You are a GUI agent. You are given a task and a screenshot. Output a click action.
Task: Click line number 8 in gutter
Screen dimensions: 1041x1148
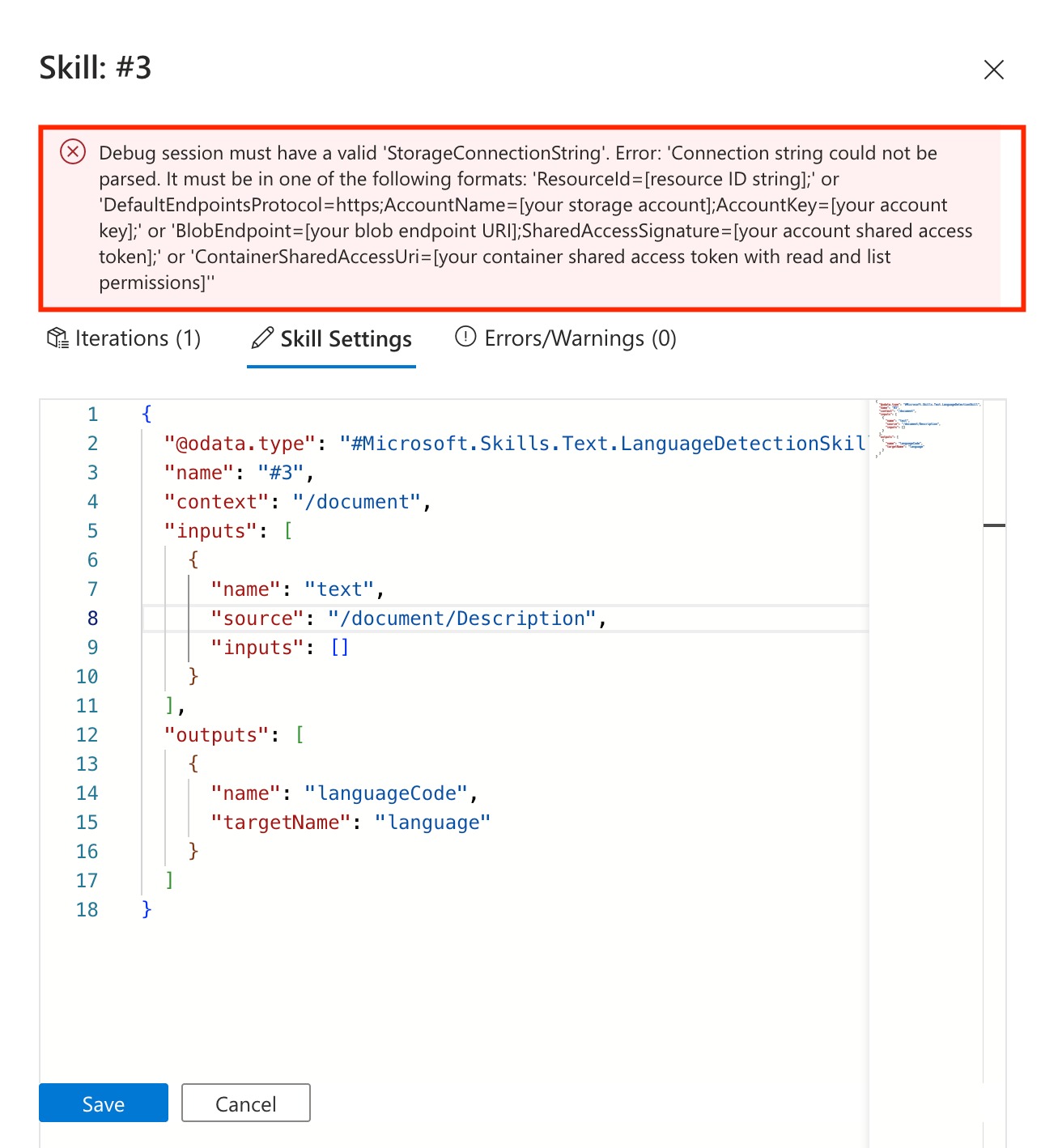[x=92, y=619]
